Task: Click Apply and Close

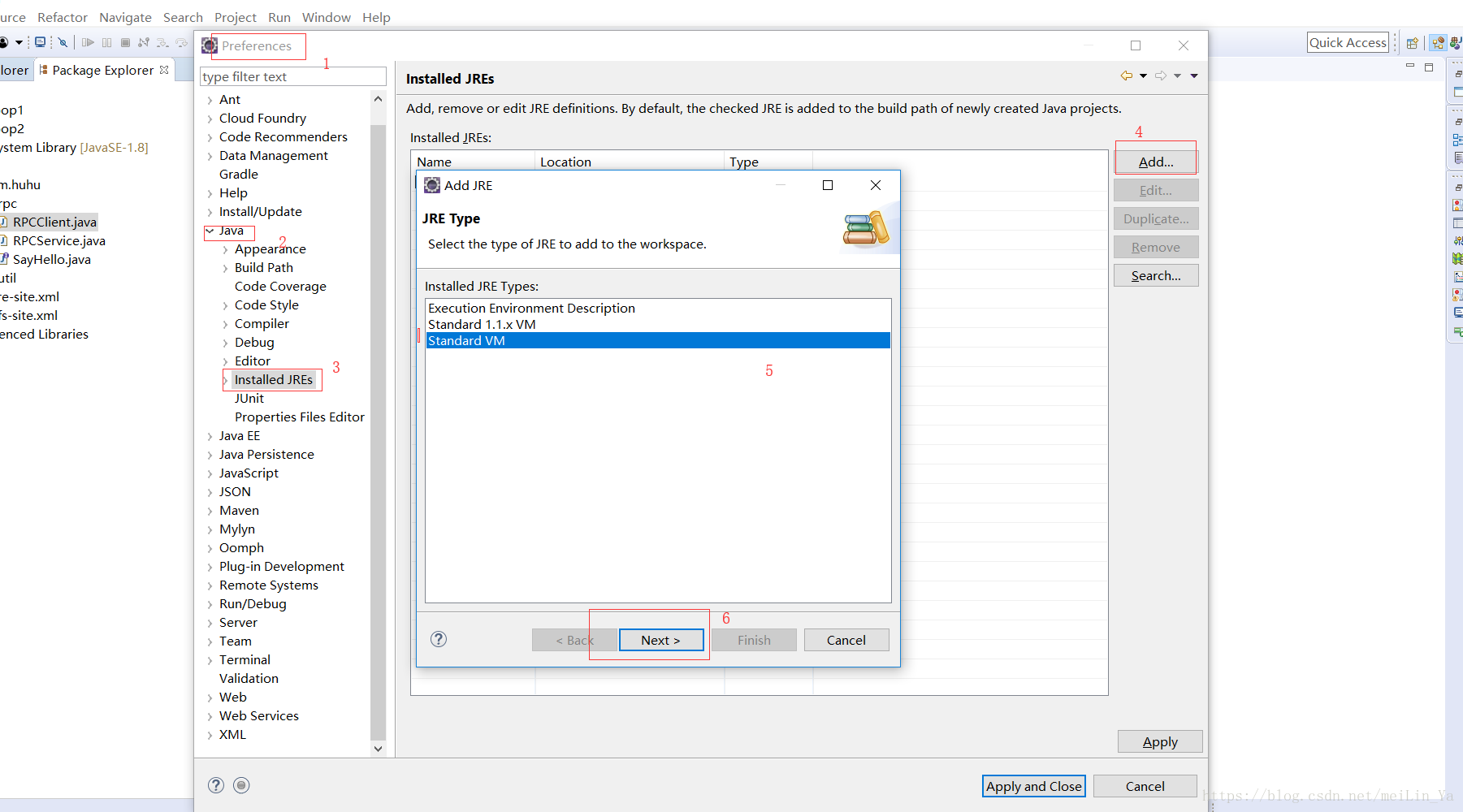Action: (1034, 786)
